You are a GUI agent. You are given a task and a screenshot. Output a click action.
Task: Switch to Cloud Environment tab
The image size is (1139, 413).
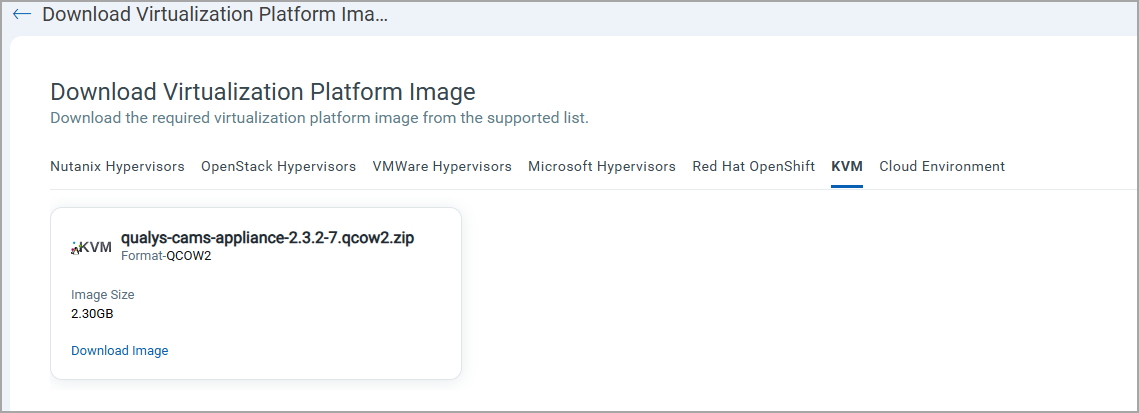coord(942,166)
